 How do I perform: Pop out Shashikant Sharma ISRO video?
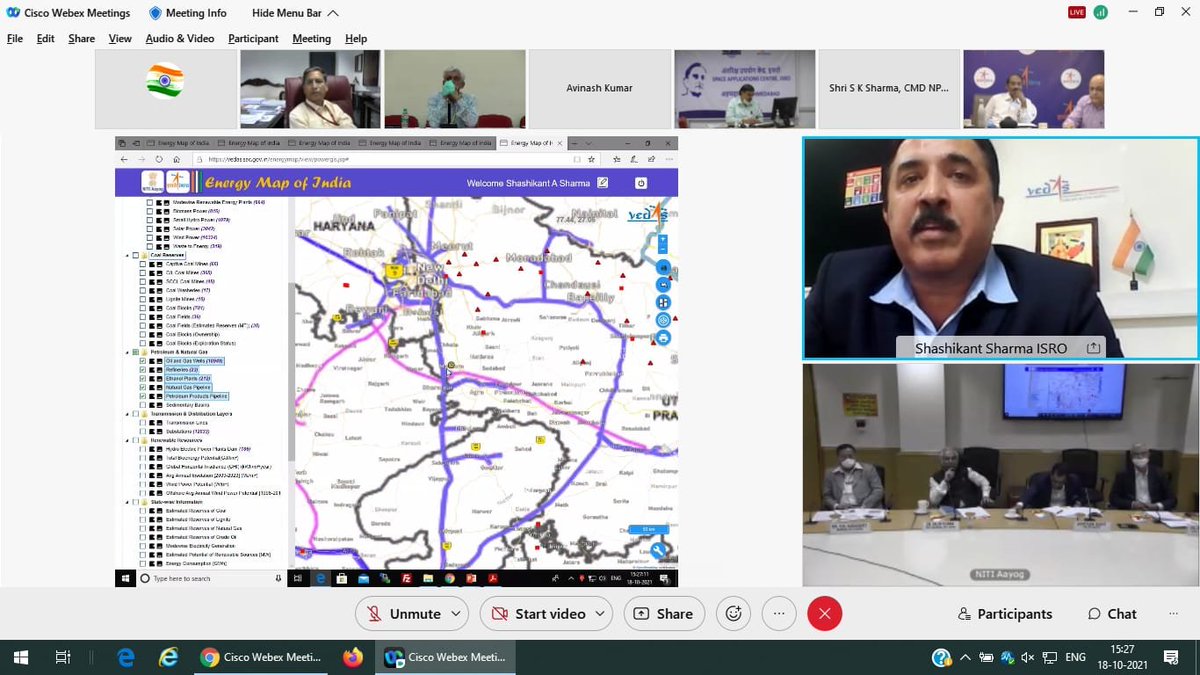1093,348
